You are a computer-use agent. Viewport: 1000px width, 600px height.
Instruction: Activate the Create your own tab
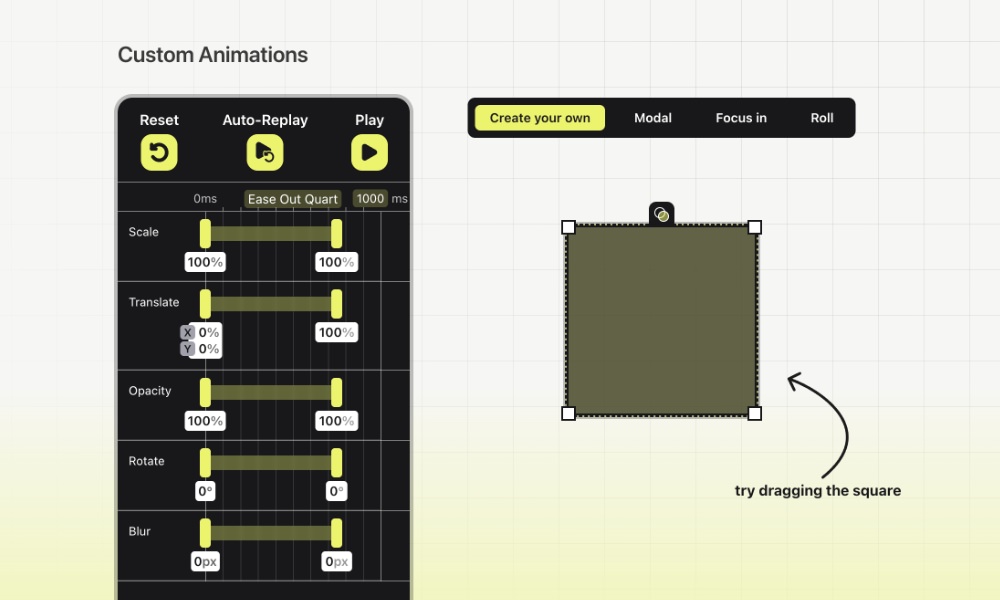click(539, 117)
